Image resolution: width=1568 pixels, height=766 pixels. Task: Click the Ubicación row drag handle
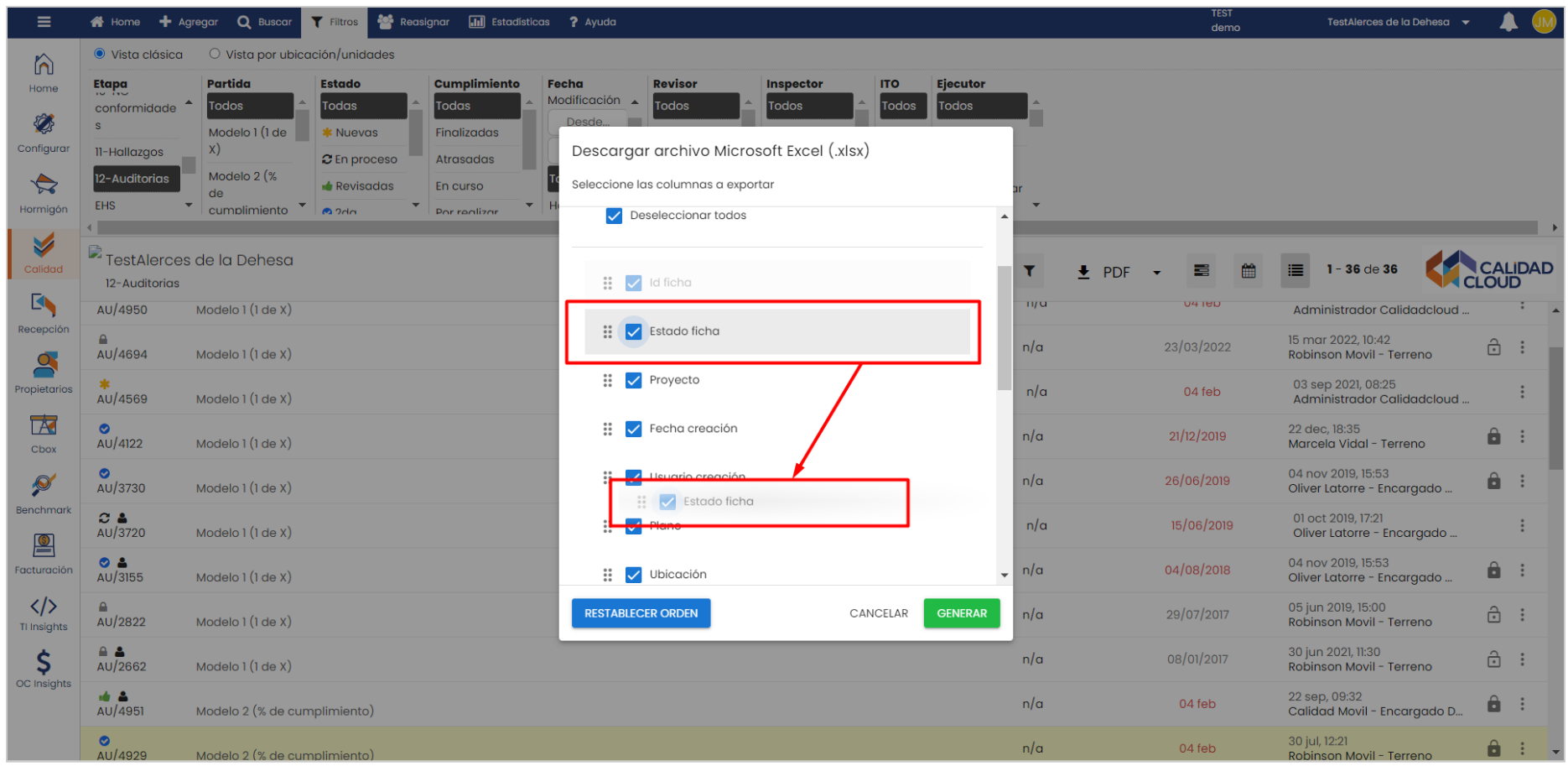607,575
